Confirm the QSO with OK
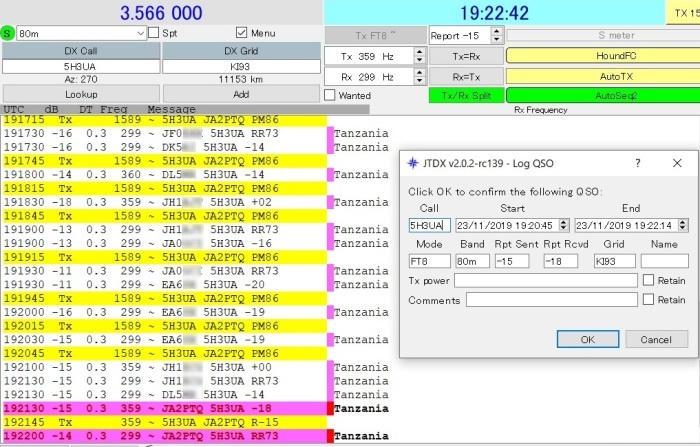Image resolution: width=700 pixels, height=447 pixels. [x=588, y=339]
